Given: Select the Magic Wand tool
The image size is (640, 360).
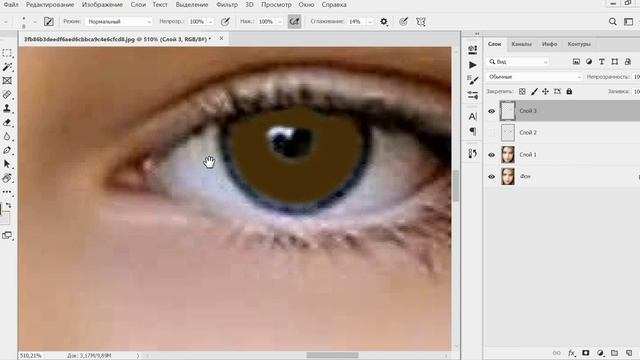Looking at the screenshot, I should click(7, 67).
